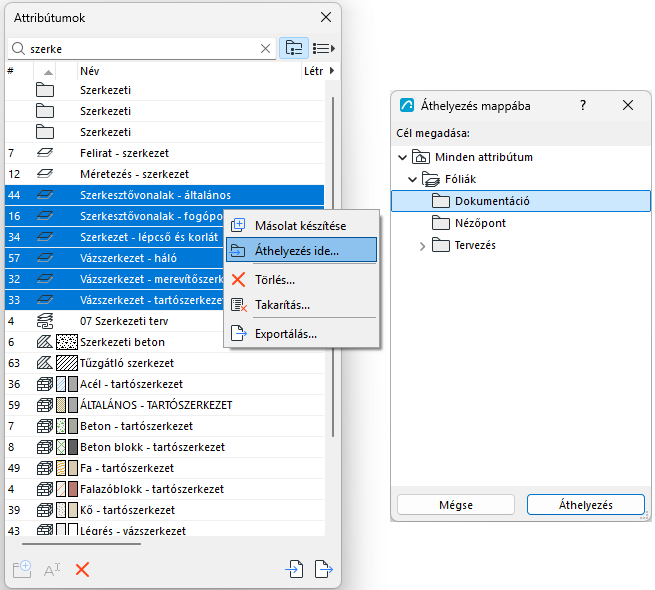655x590 pixels.
Task: Collapse the Minden attribútum tree node
Action: coord(402,158)
